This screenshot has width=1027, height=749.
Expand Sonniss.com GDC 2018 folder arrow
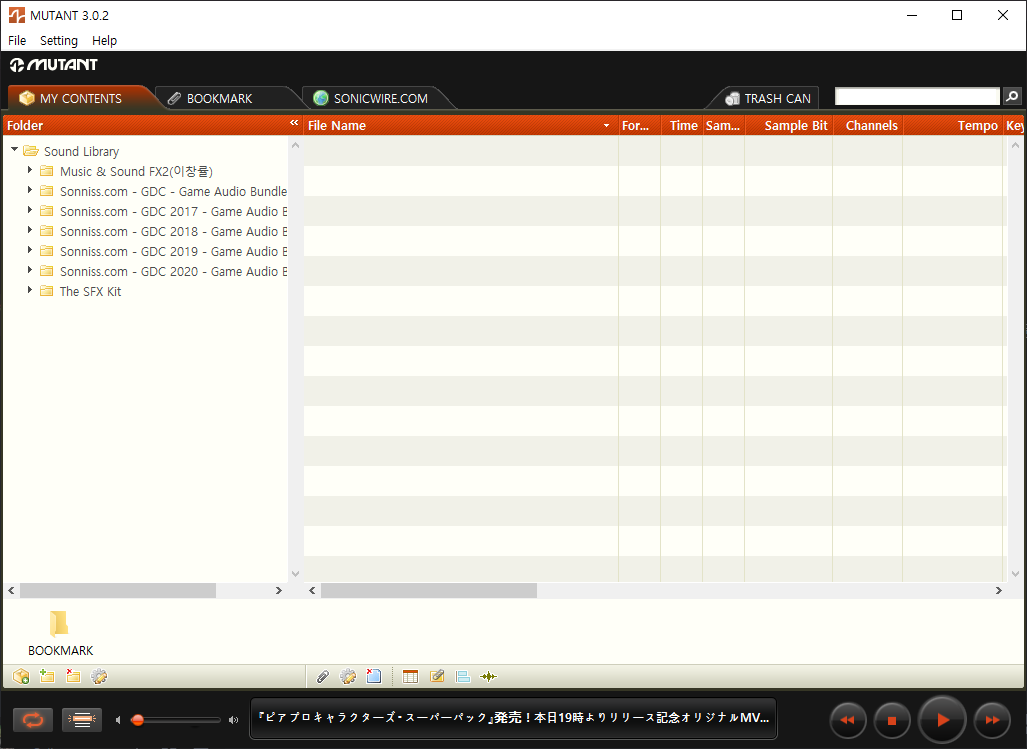pos(29,230)
